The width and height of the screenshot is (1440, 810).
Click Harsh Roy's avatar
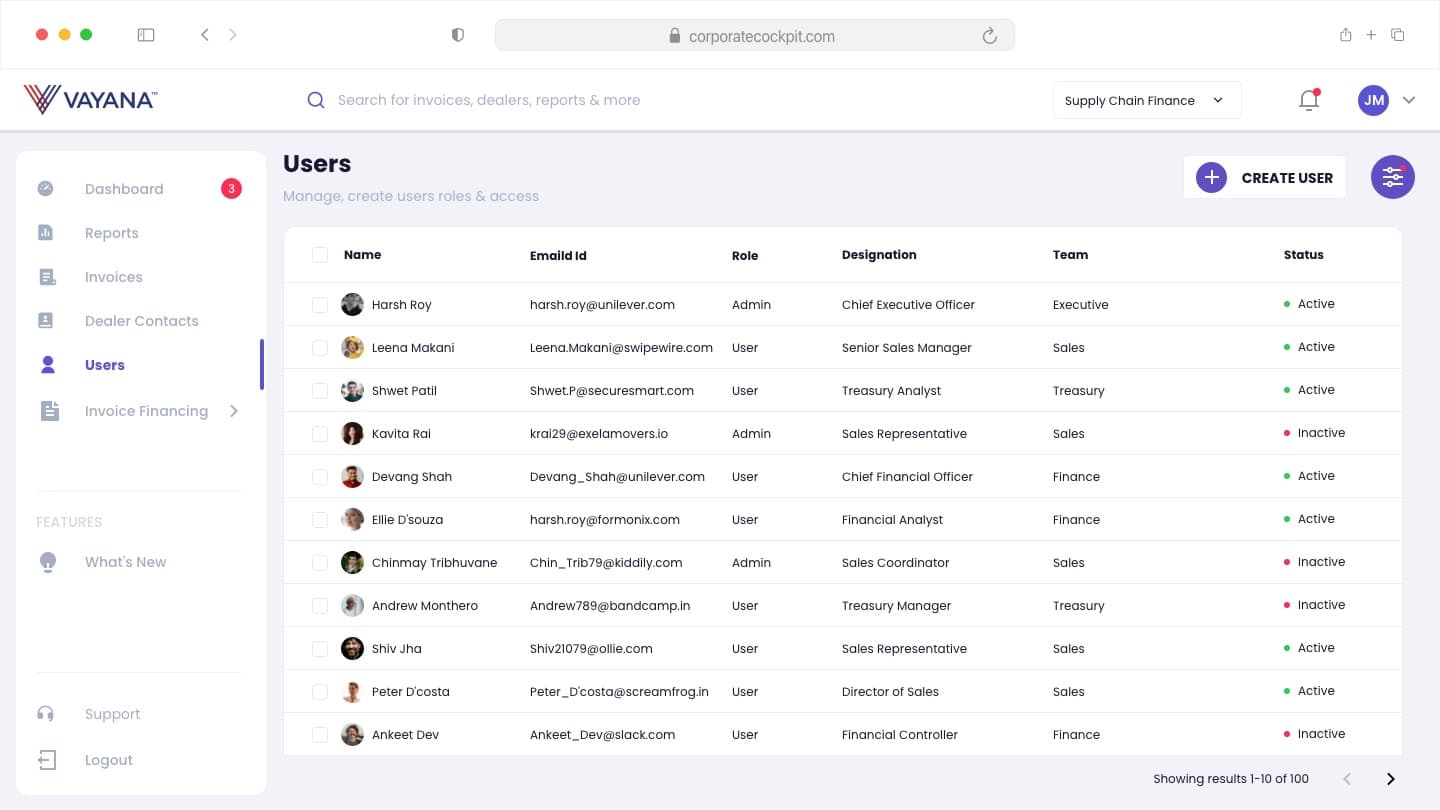[x=352, y=304]
